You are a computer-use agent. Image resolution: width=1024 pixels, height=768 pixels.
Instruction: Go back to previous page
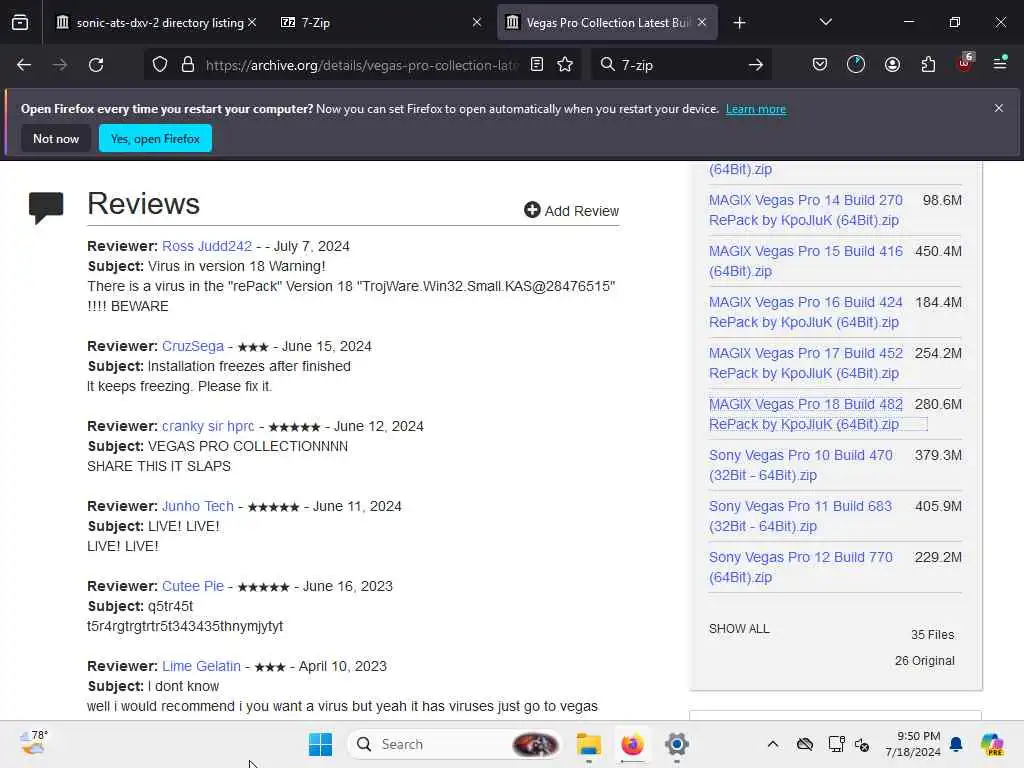click(24, 65)
